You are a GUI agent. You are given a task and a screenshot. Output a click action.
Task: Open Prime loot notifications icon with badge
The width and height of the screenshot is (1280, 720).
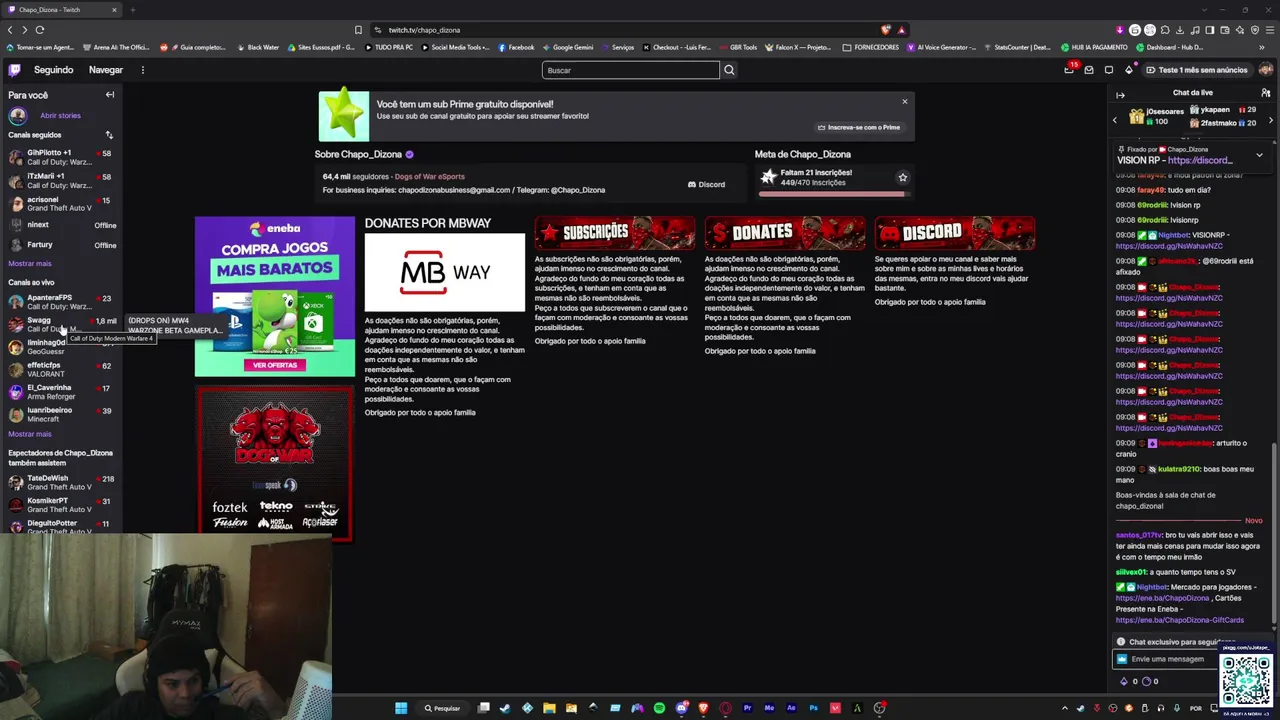coord(1070,69)
